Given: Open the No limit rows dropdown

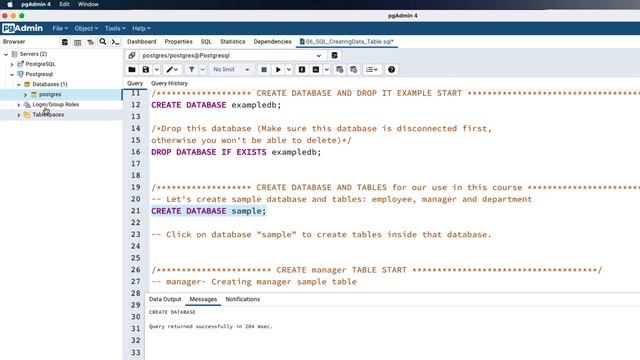Looking at the screenshot, I should (231, 70).
